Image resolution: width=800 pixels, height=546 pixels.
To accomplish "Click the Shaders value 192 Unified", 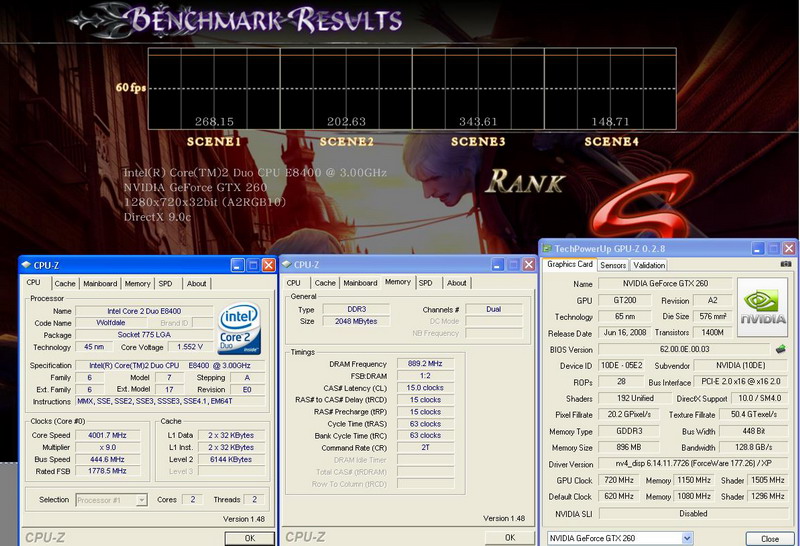I will (635, 399).
